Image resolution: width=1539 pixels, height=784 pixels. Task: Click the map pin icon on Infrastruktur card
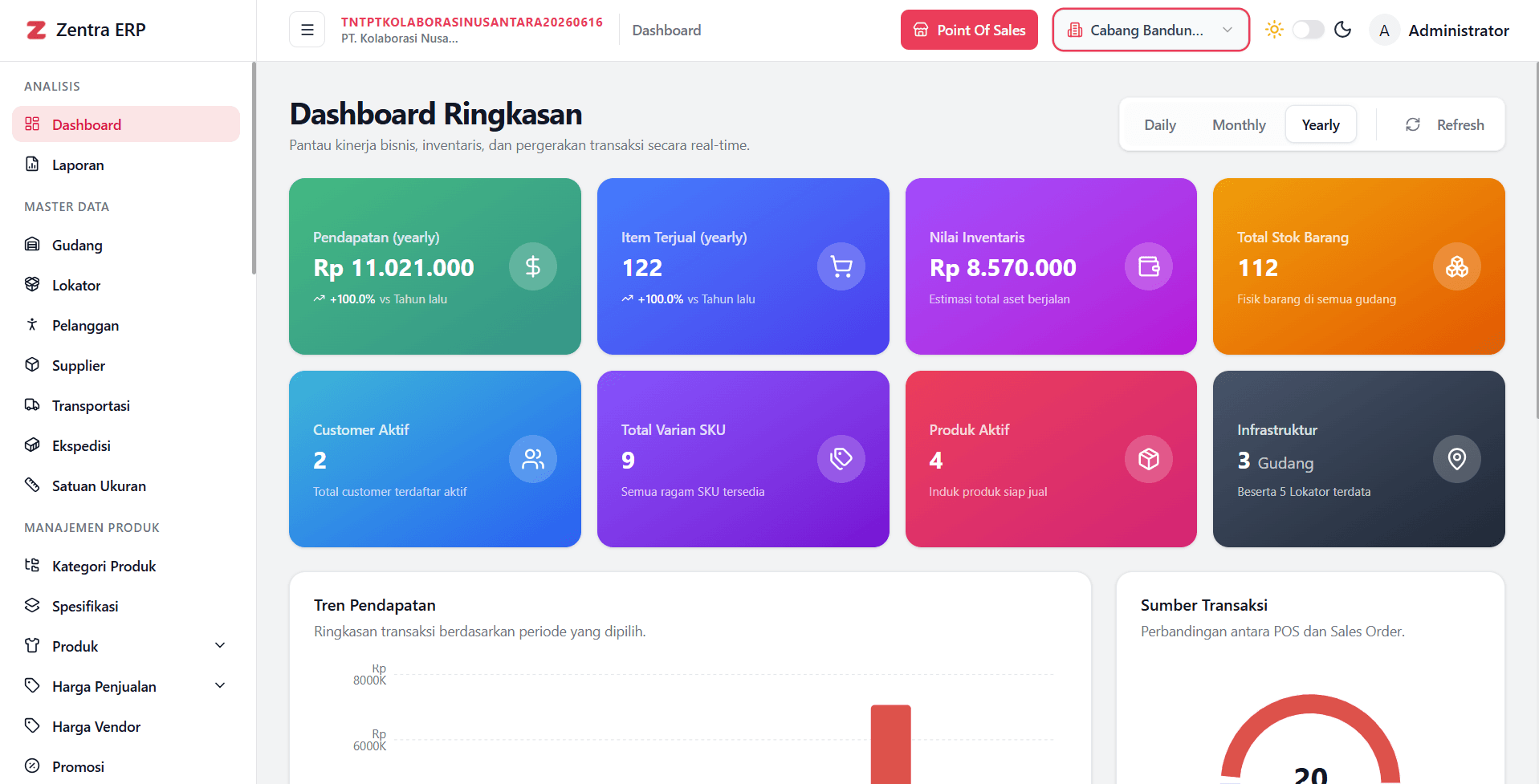coord(1457,459)
